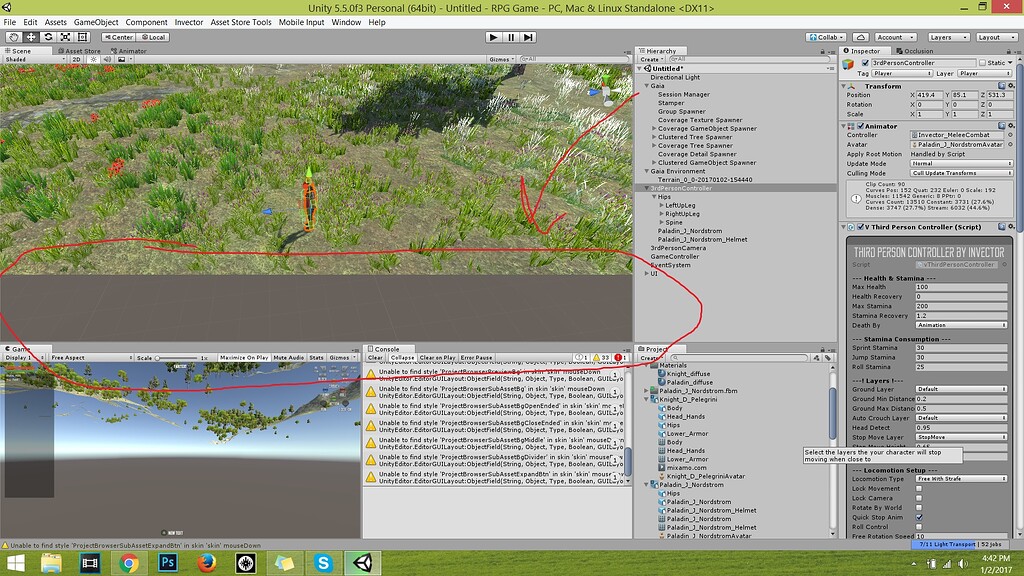The height and width of the screenshot is (576, 1024).
Task: Select the Scale tool
Action: 64,37
